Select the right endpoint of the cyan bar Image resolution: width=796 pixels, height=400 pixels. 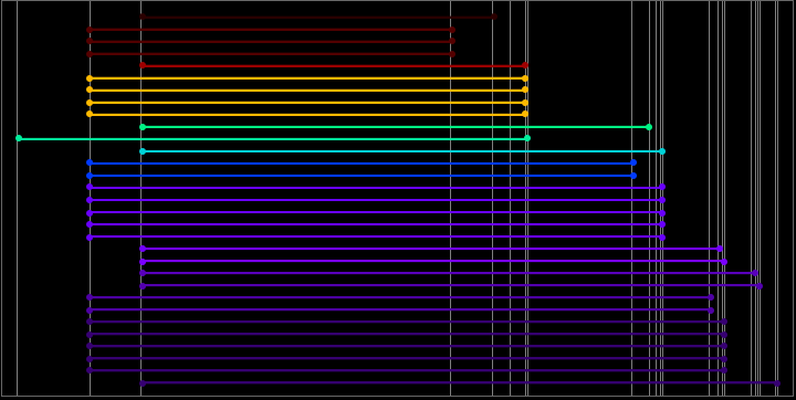pyautogui.click(x=662, y=151)
